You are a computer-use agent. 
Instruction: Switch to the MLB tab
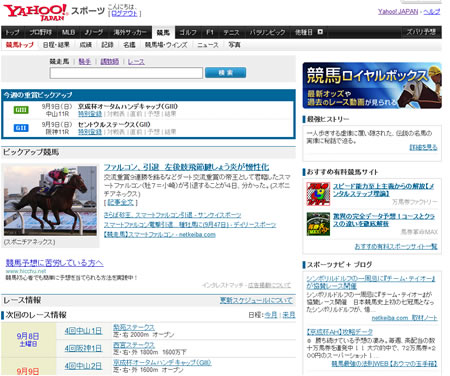(68, 32)
